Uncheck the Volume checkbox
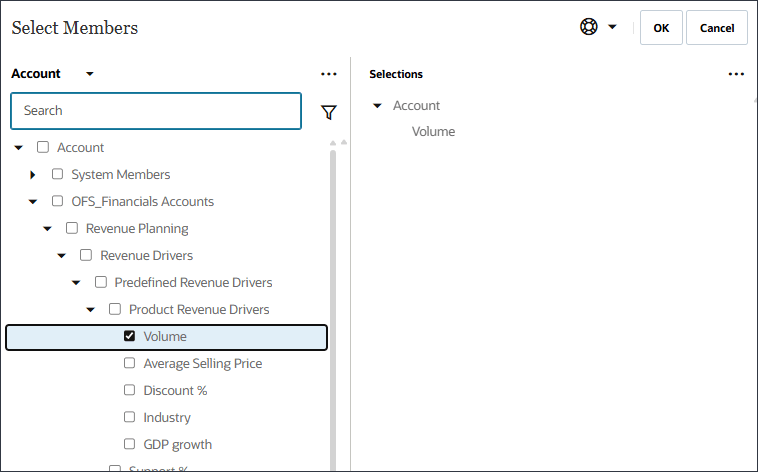 click(x=129, y=336)
